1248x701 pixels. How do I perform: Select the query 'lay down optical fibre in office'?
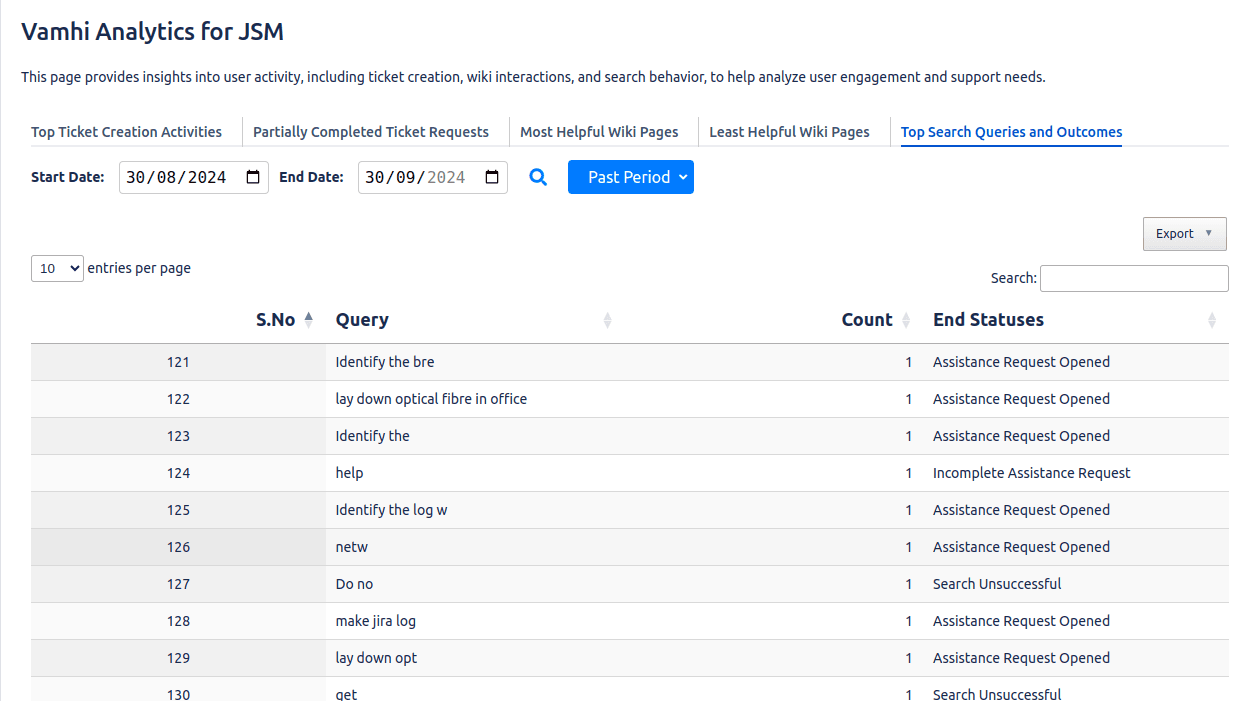[x=431, y=398]
